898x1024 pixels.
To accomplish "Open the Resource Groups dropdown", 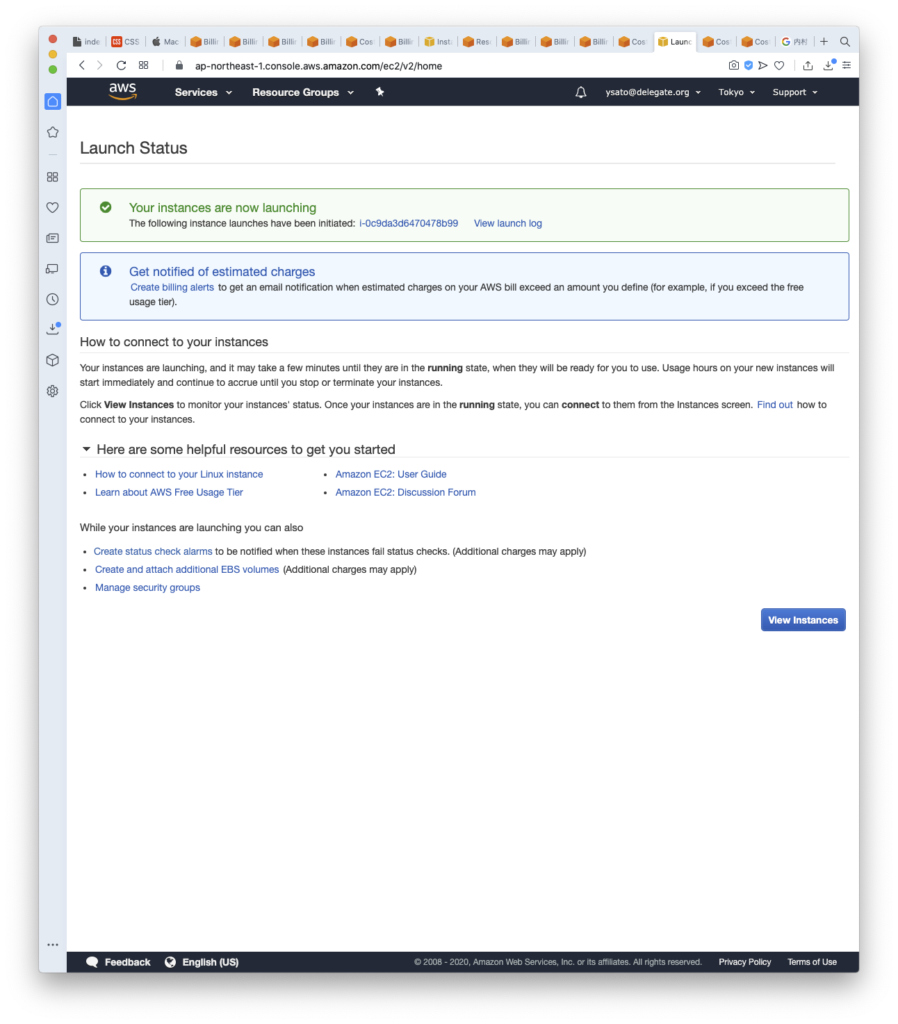I will click(302, 92).
